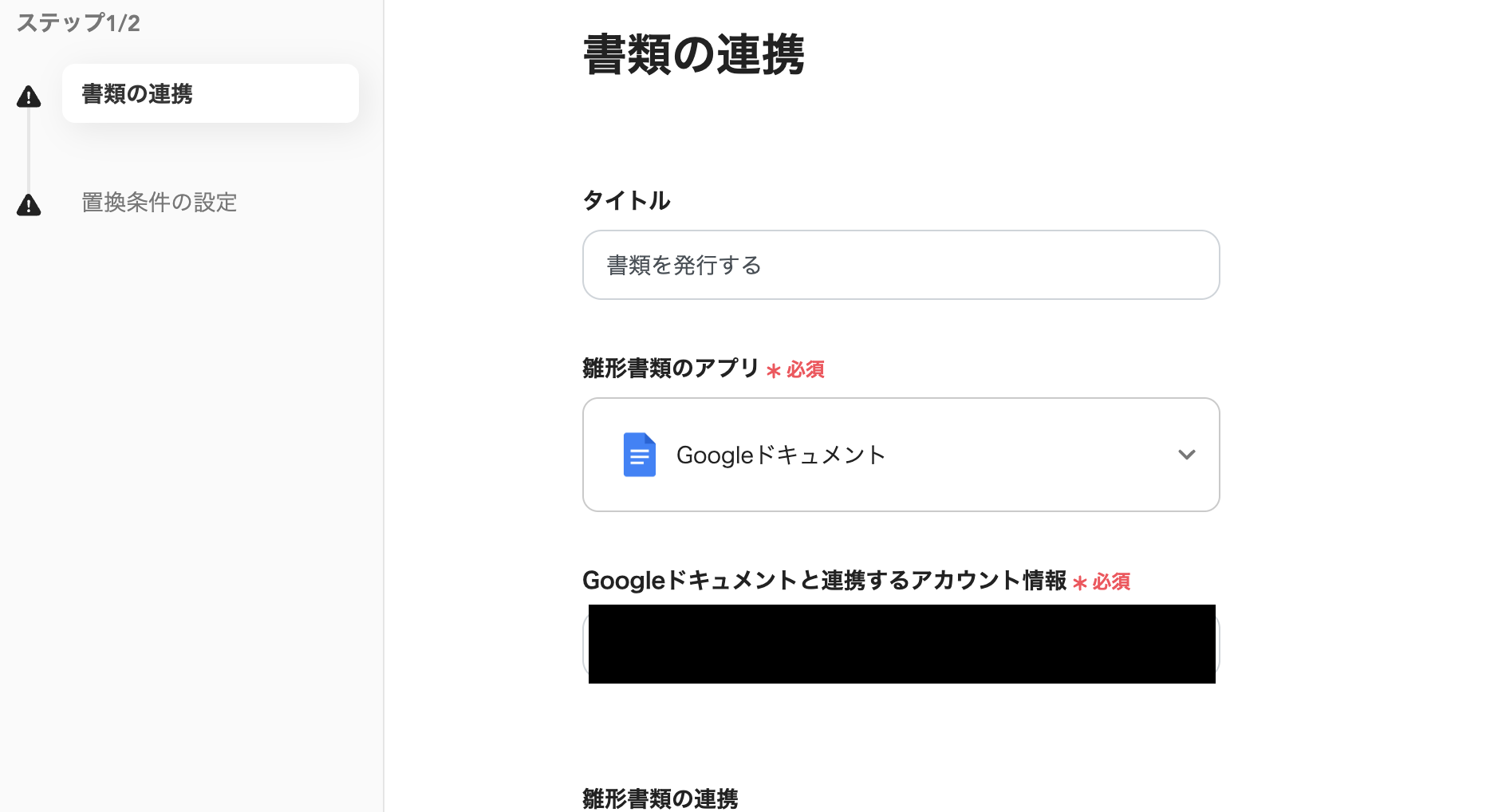Click inside the 書類を発行する text box
Viewport: 1506px width, 812px height.
pyautogui.click(x=901, y=265)
